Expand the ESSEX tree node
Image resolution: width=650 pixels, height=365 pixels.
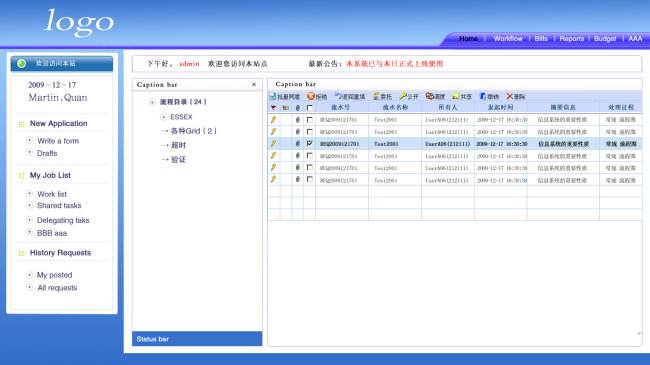163,117
